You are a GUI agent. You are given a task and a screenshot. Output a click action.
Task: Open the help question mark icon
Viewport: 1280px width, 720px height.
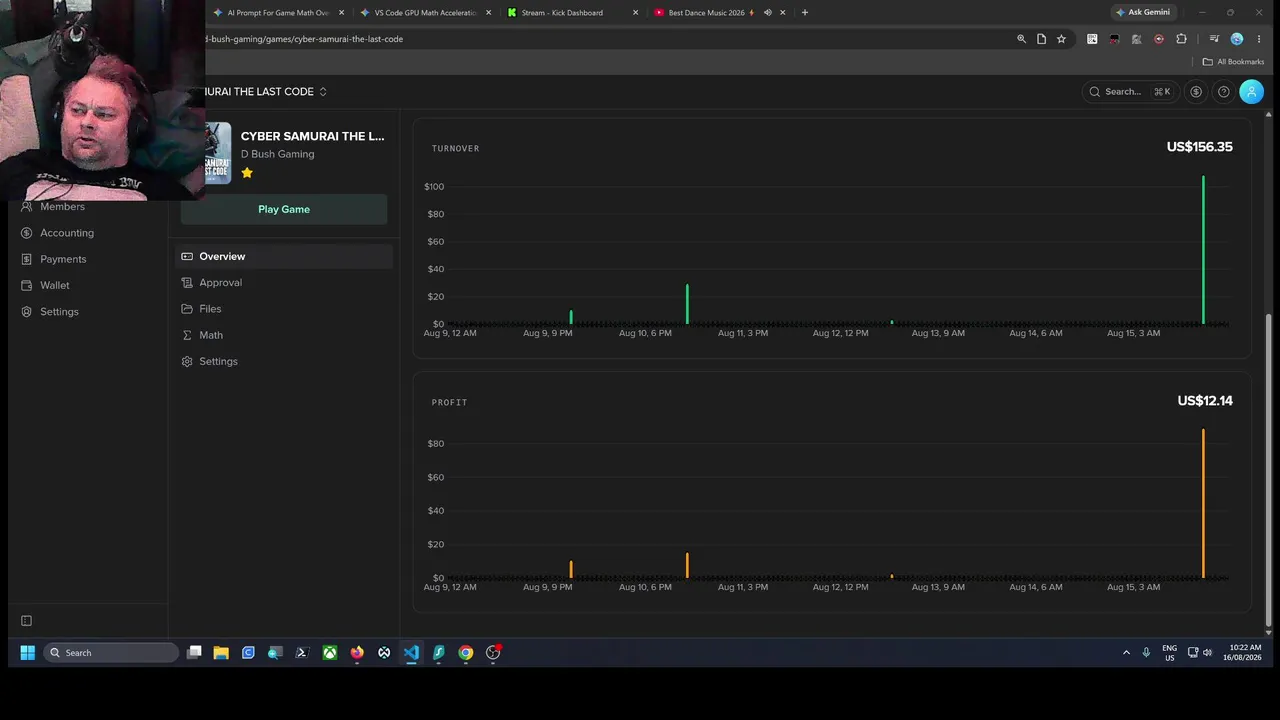1223,92
